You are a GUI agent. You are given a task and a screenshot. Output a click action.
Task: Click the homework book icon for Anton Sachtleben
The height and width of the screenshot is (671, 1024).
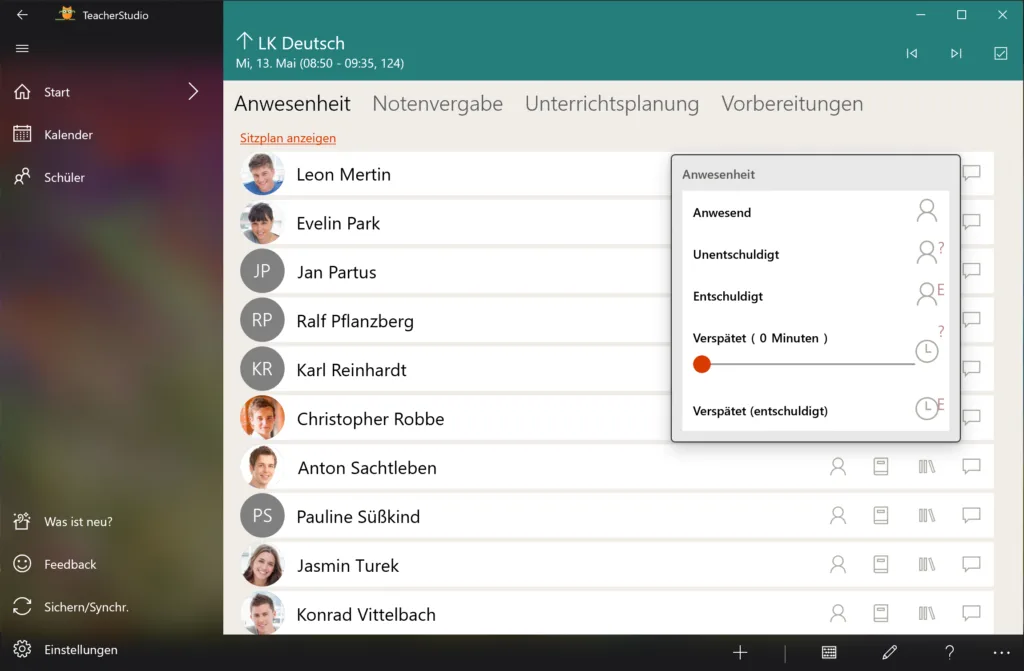(881, 466)
